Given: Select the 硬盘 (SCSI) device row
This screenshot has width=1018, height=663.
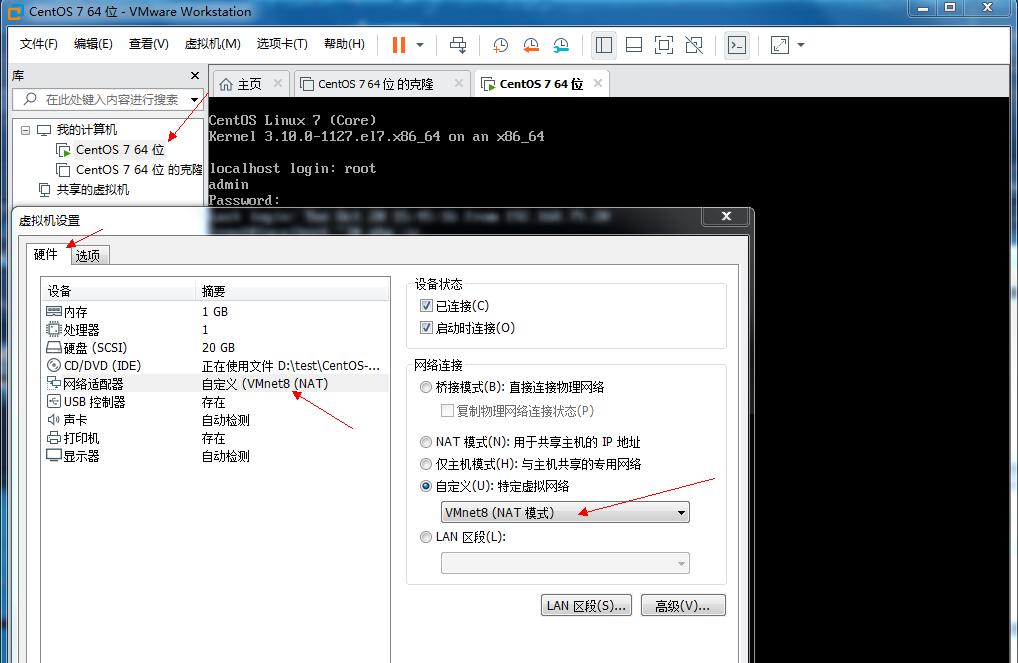Looking at the screenshot, I should coord(215,348).
